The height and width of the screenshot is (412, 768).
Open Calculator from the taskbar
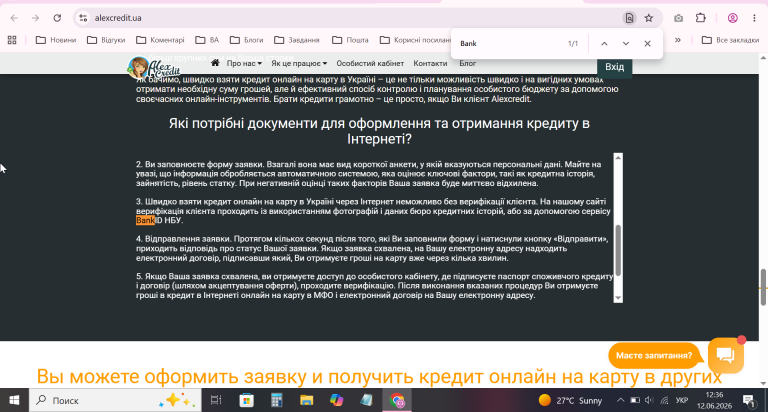277,400
